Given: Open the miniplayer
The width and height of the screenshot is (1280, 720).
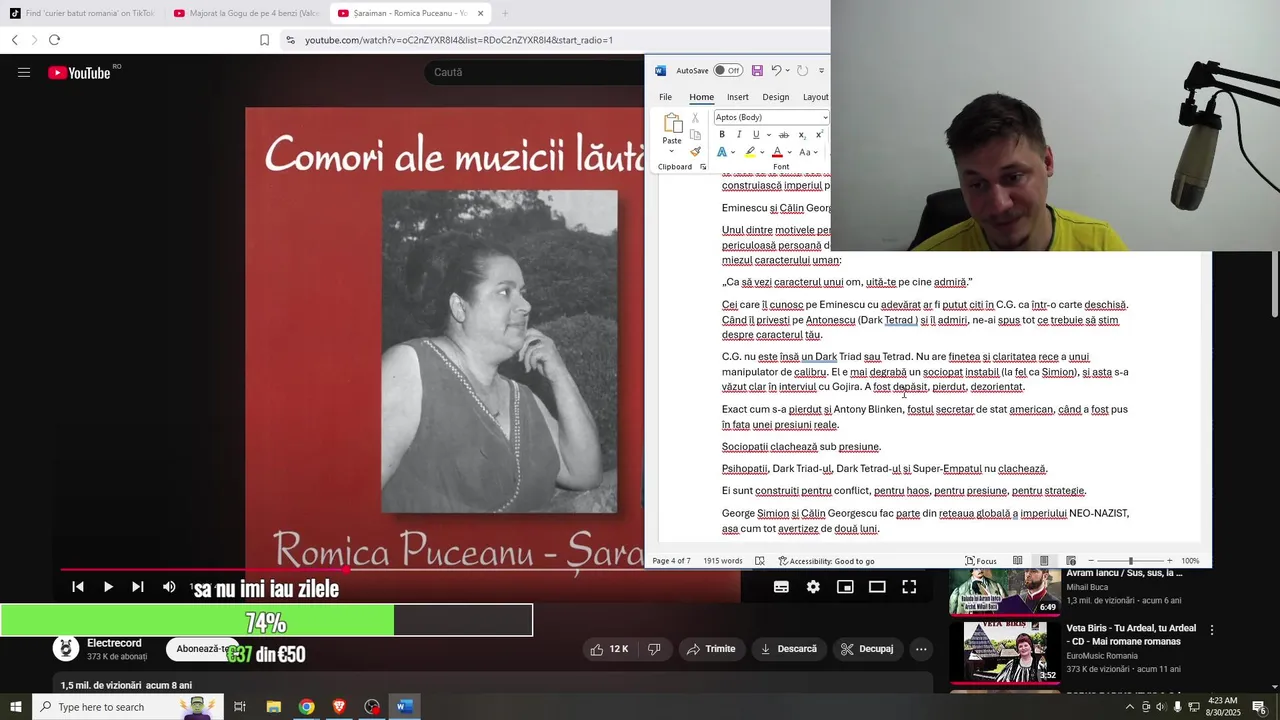Looking at the screenshot, I should (x=845, y=587).
